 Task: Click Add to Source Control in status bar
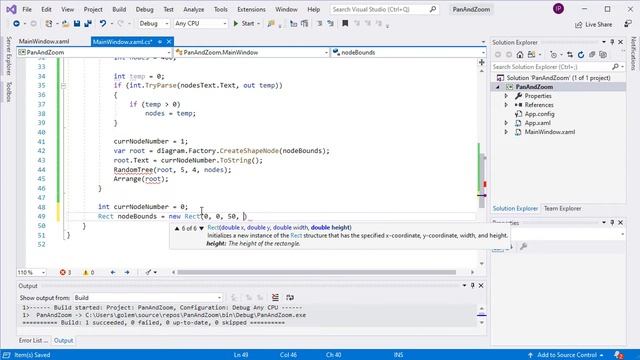coord(566,355)
